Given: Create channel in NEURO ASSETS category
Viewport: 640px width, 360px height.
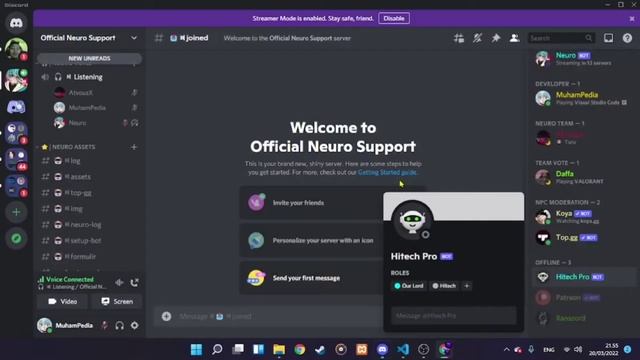Looking at the screenshot, I should point(134,147).
